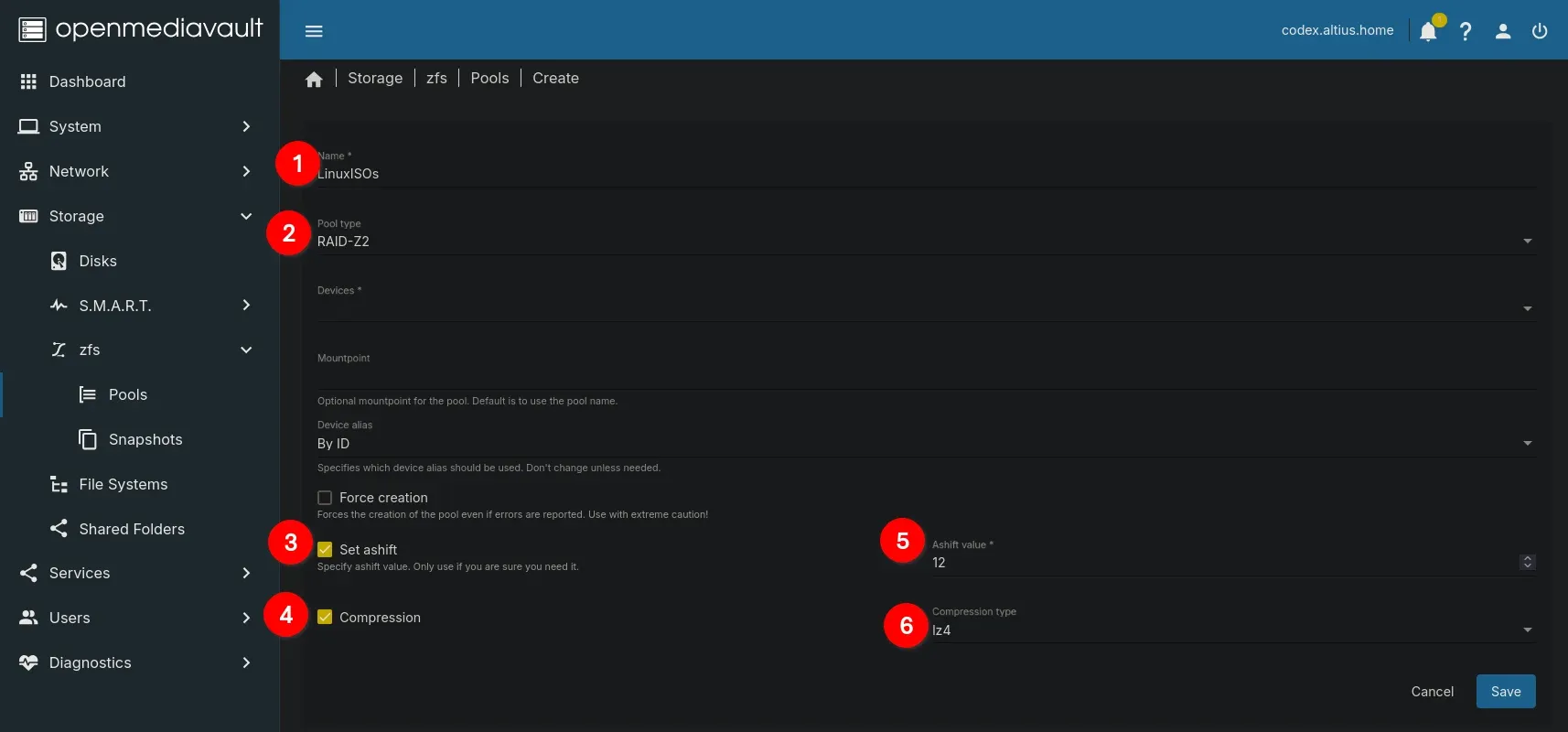Go to Pools breadcrumb link

489,79
